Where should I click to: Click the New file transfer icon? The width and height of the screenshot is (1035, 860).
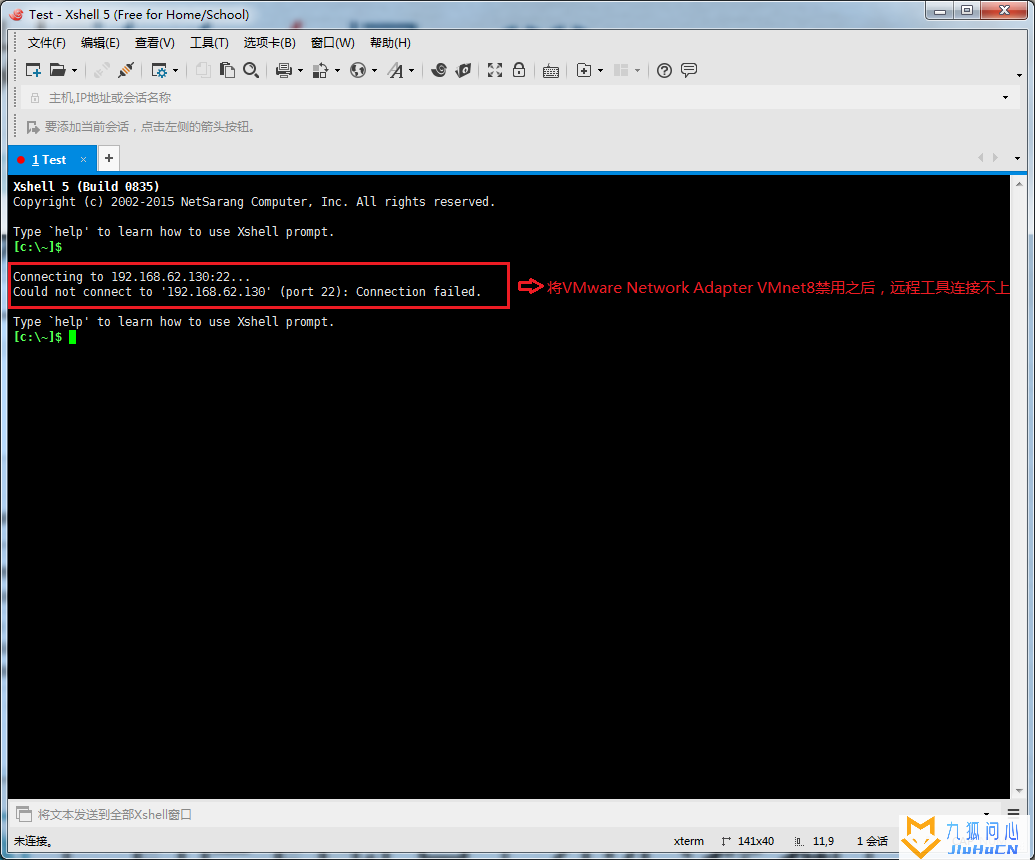tap(584, 70)
